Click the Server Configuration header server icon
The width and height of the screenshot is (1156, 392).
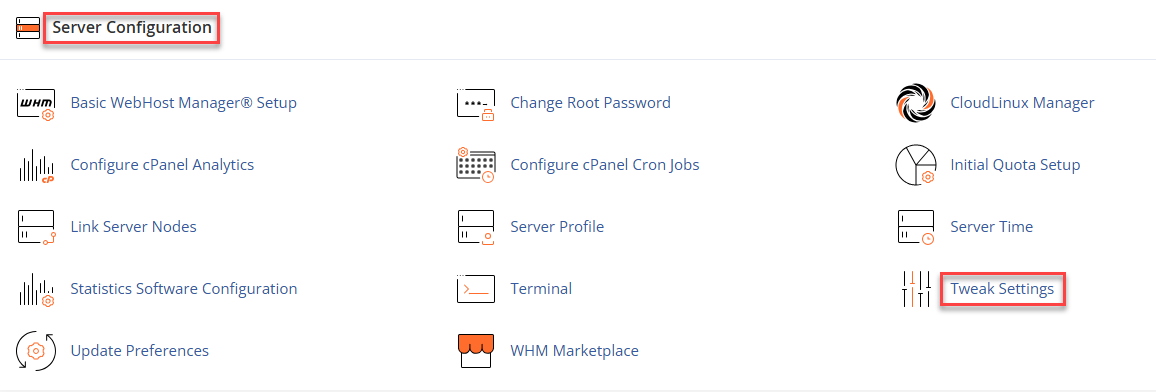click(28, 28)
